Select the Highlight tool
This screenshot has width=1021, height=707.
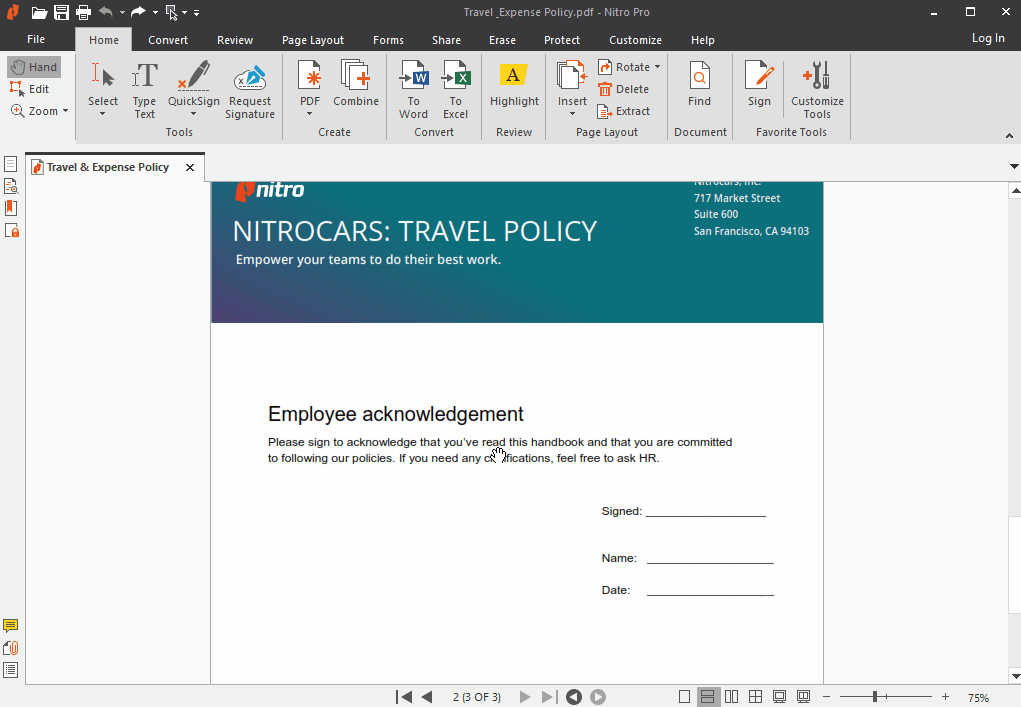click(514, 85)
